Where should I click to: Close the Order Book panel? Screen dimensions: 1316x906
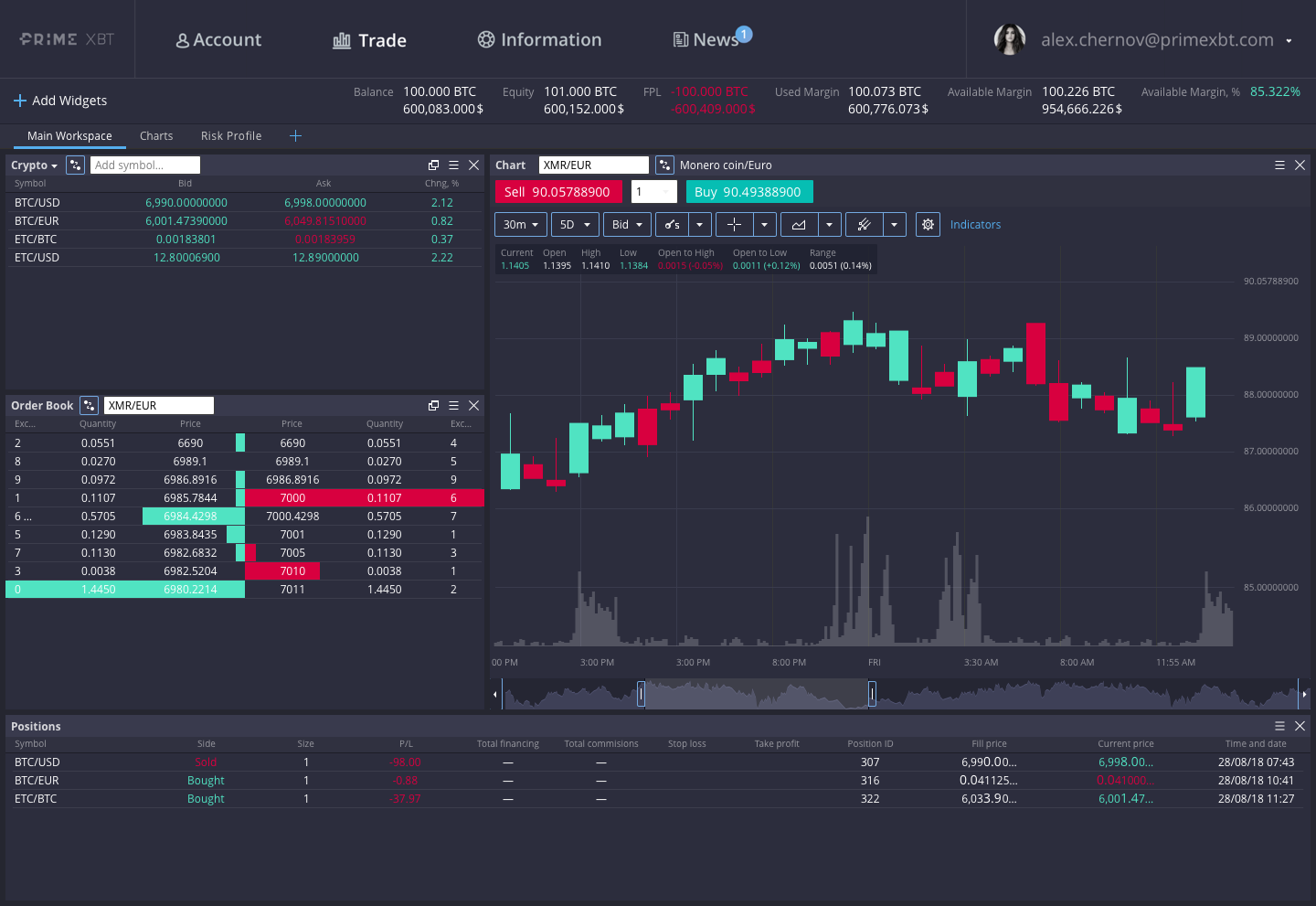tap(473, 406)
